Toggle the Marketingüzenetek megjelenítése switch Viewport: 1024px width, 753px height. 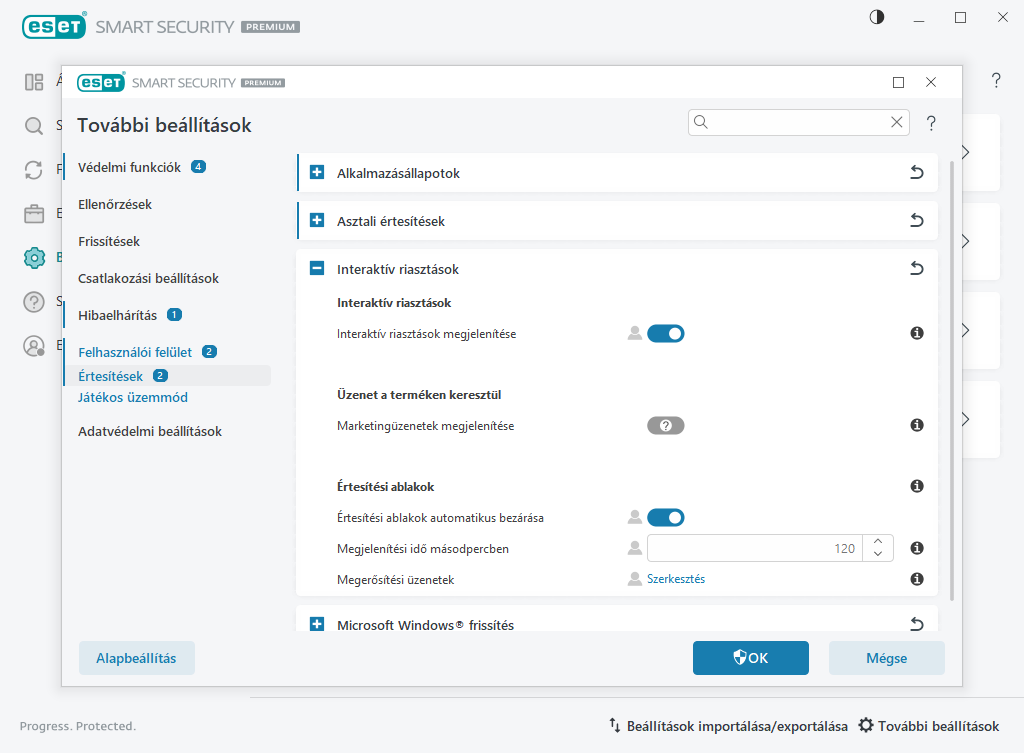tap(665, 425)
